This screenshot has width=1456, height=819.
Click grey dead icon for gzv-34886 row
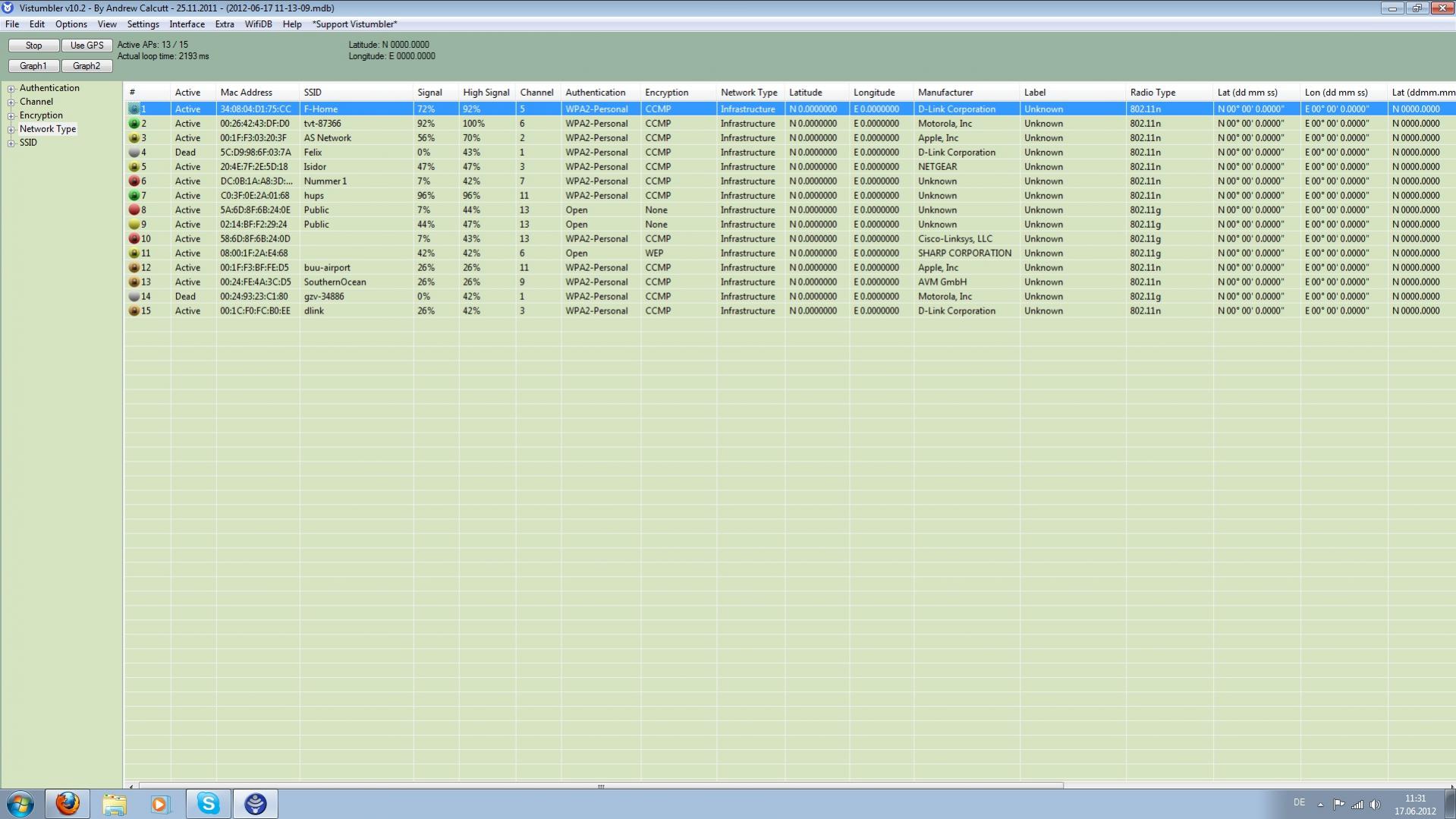[134, 297]
